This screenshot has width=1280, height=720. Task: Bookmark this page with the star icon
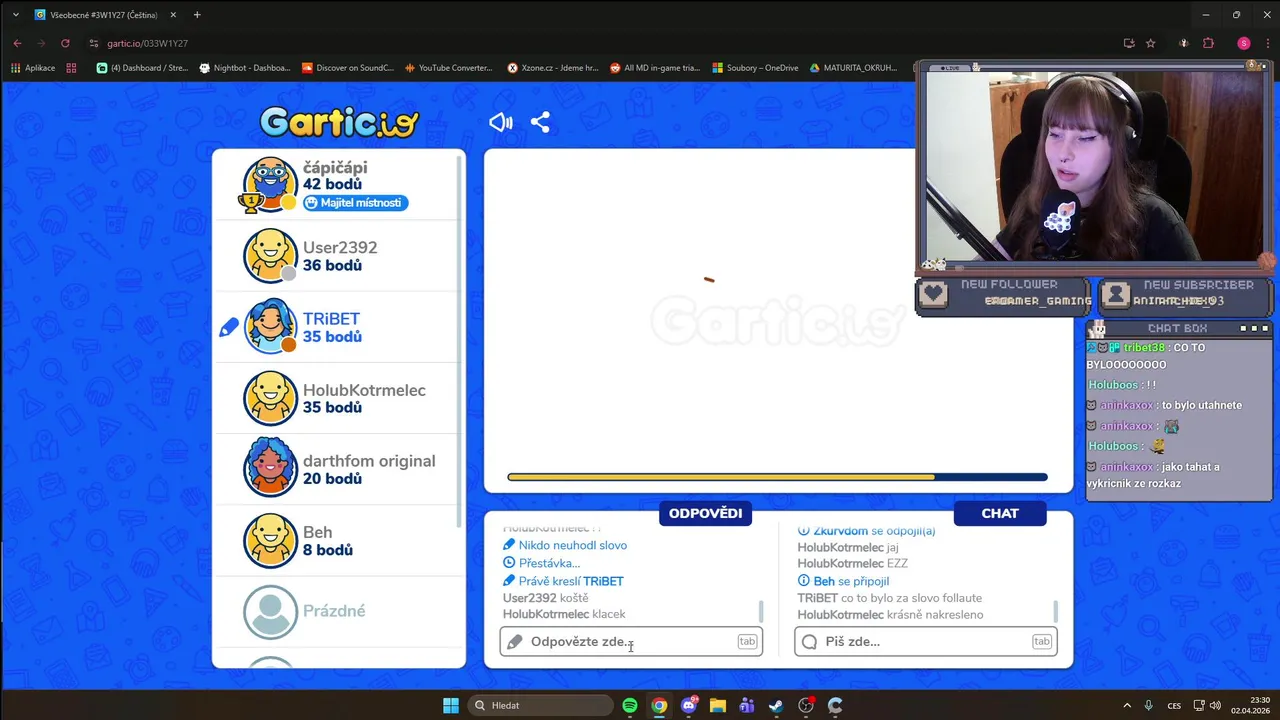pyautogui.click(x=1151, y=43)
